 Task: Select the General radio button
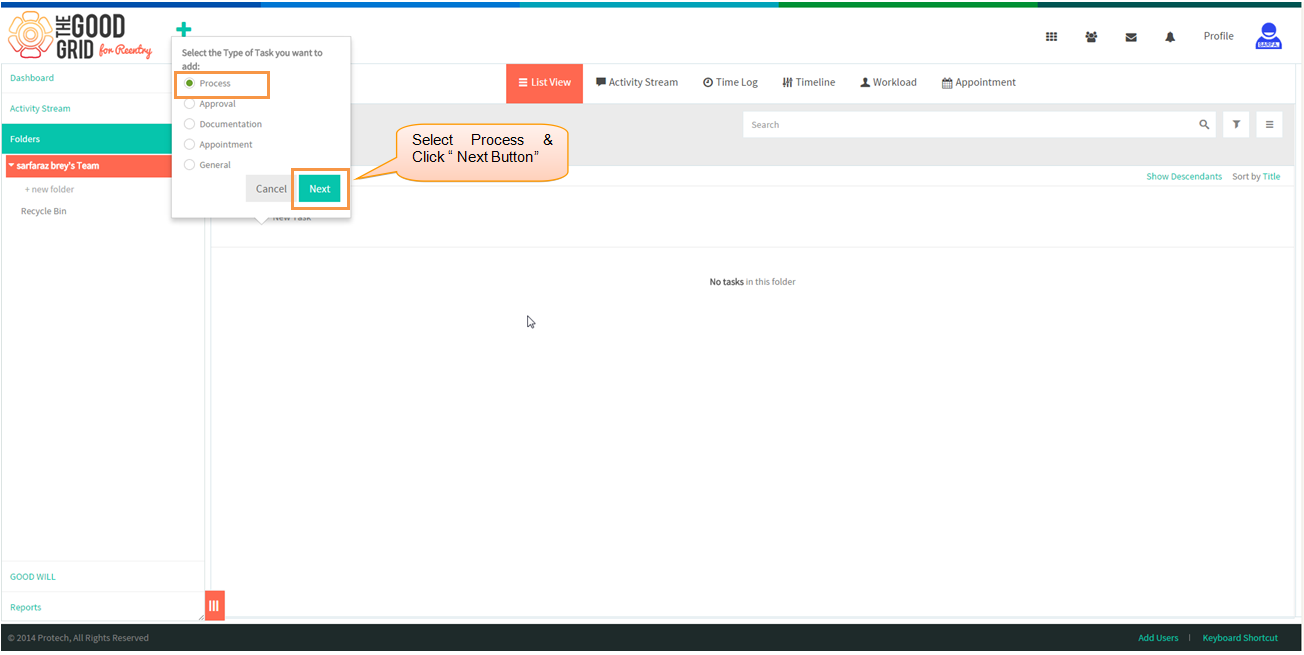tap(189, 165)
